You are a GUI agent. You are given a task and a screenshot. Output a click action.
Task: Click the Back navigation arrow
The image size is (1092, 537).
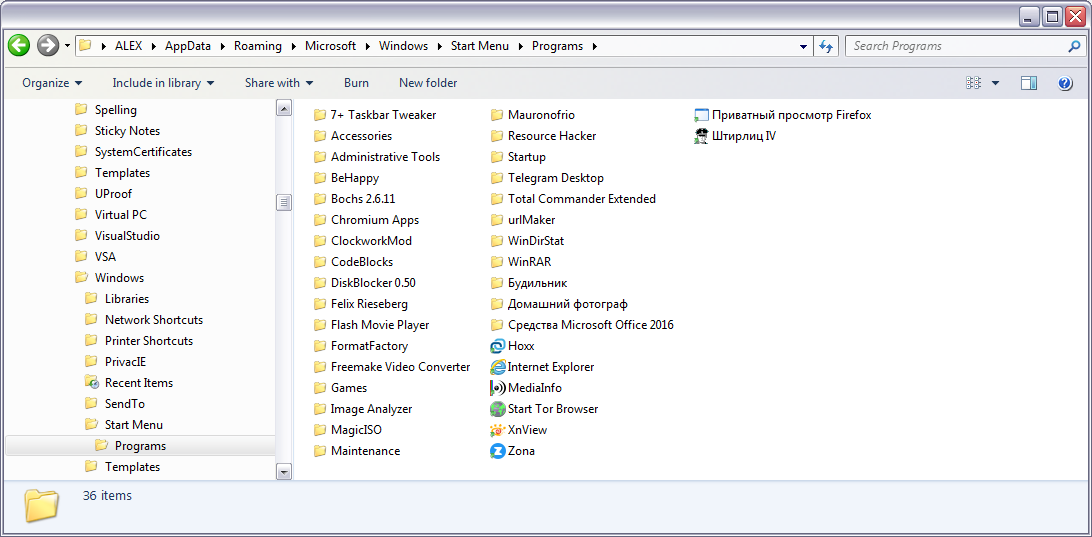[x=19, y=46]
